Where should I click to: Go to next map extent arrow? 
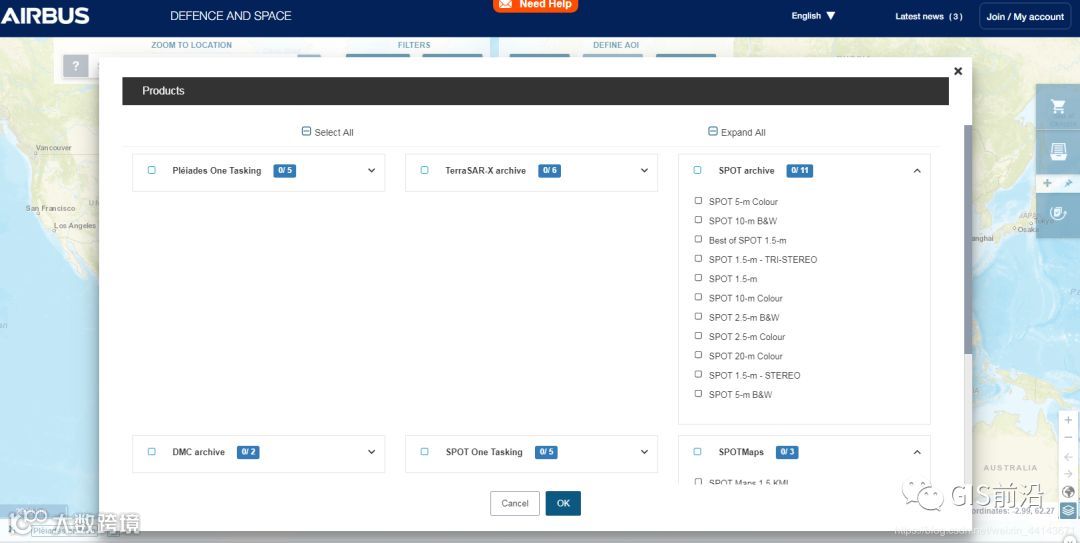point(1068,474)
